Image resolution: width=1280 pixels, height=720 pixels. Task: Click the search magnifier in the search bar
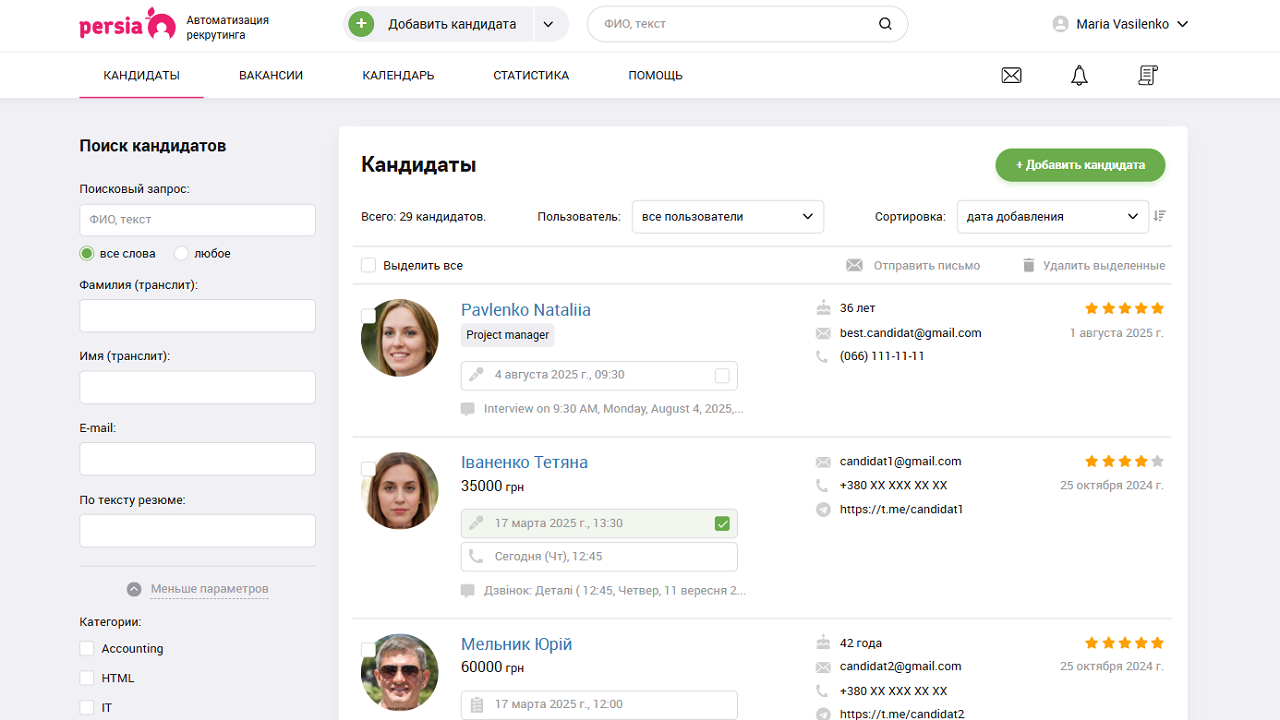884,23
